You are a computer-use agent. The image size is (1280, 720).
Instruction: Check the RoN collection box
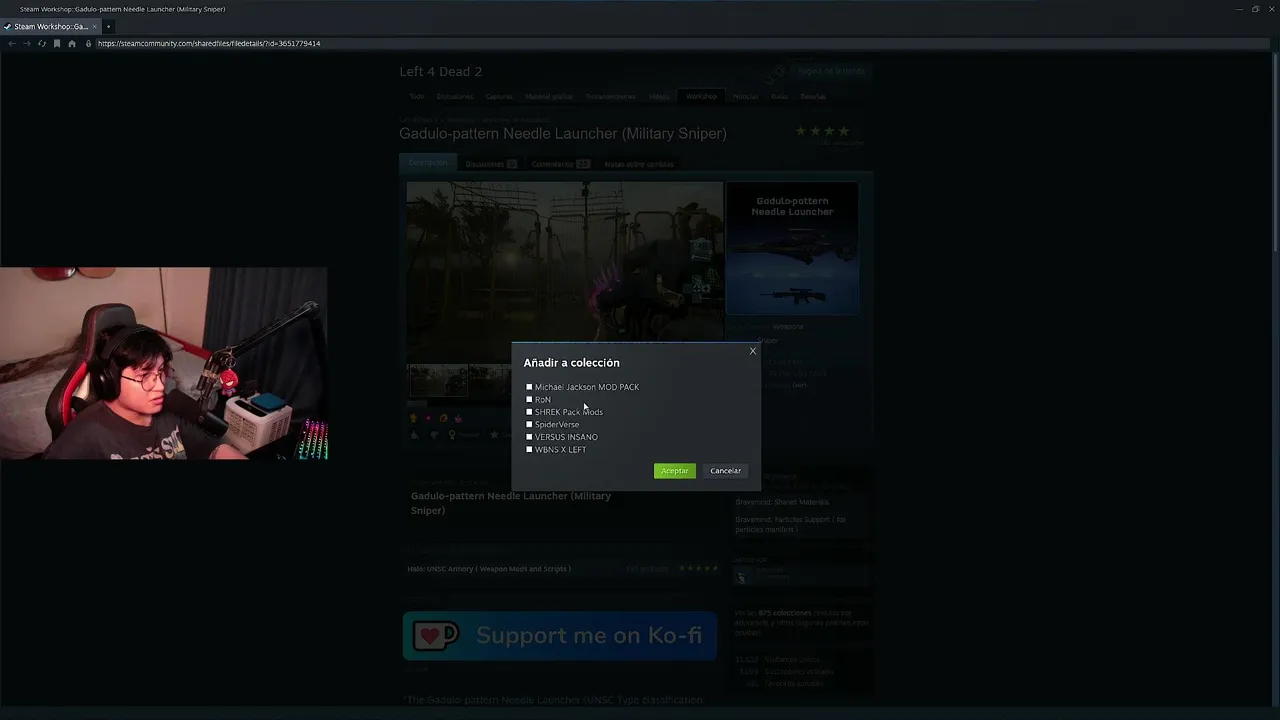pos(529,399)
